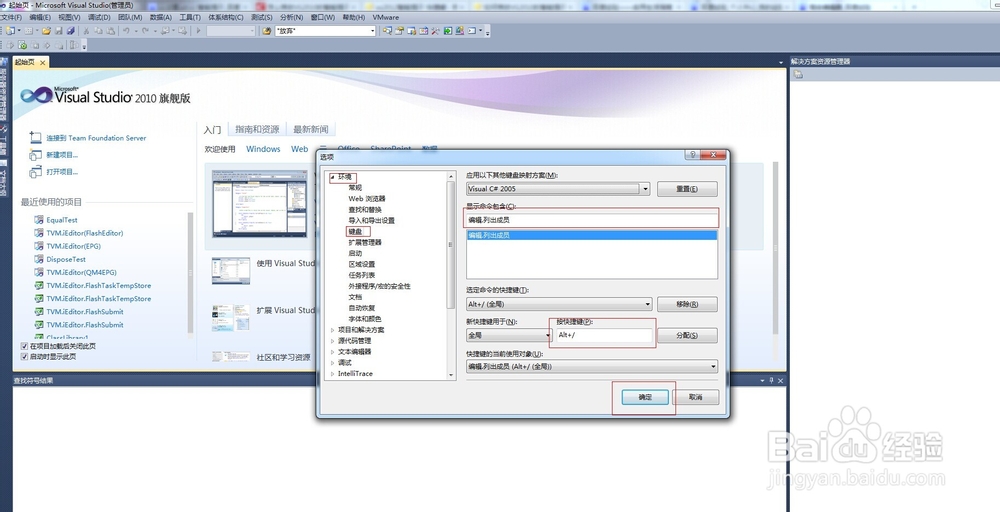Switch to the 最新新闻 tab
The image size is (1000, 512).
[x=311, y=129]
